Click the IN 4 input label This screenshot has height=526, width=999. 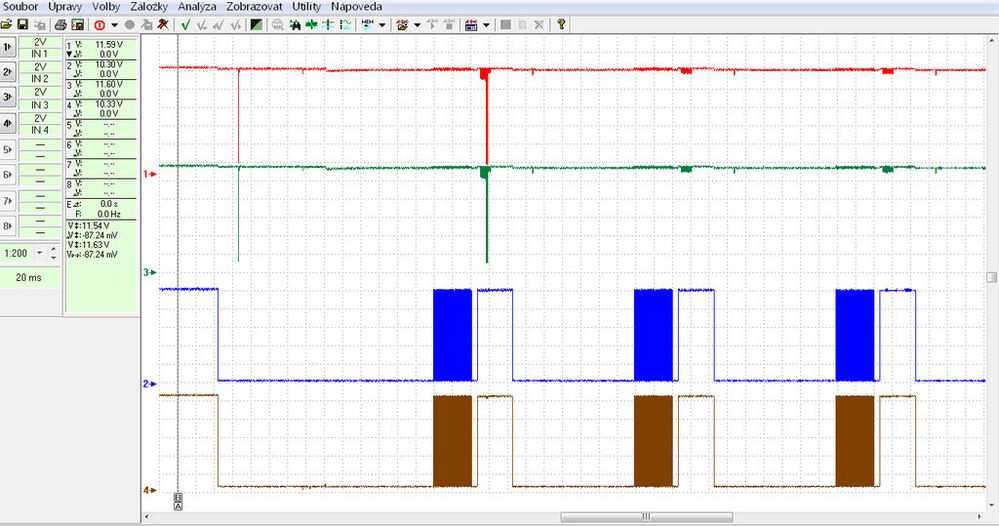tap(40, 130)
